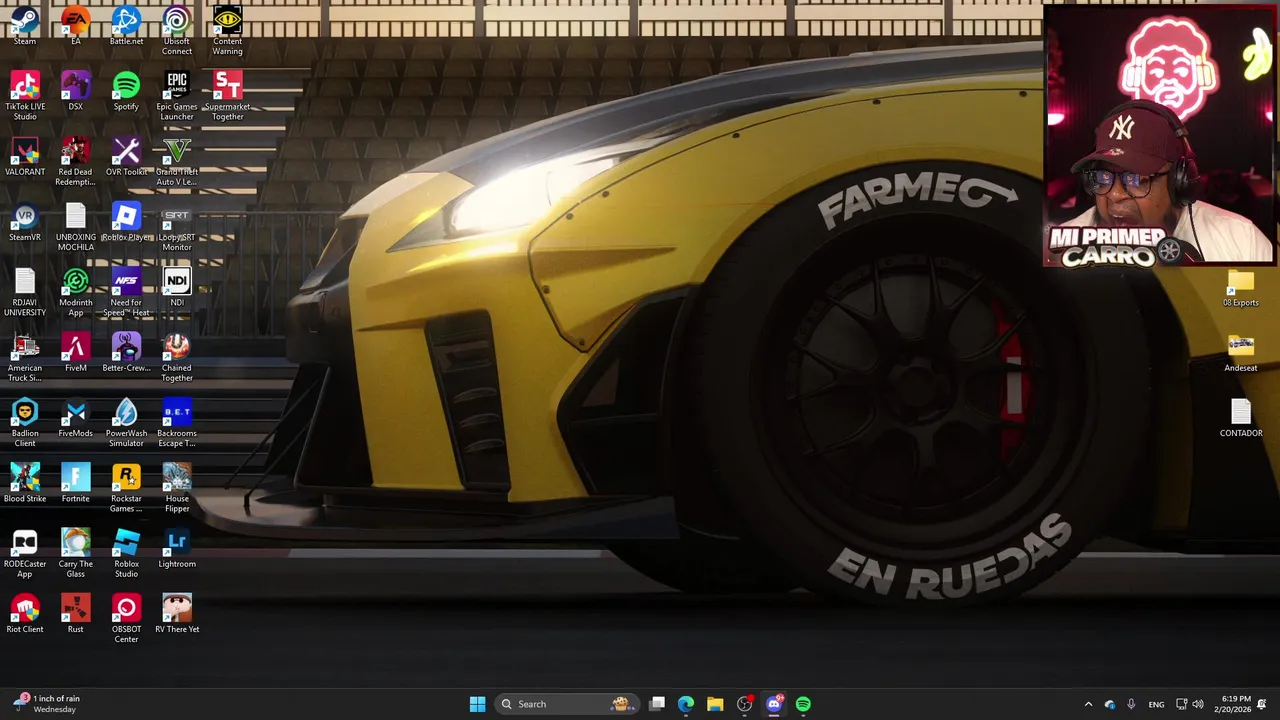Click the taskbar Search box
The height and width of the screenshot is (720, 1280).
coord(567,704)
